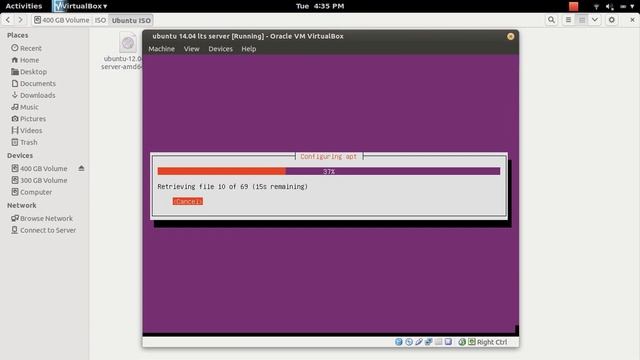This screenshot has height=360, width=640.
Task: Click the network adapter icon in VirtualBox status bar
Action: coord(429,342)
